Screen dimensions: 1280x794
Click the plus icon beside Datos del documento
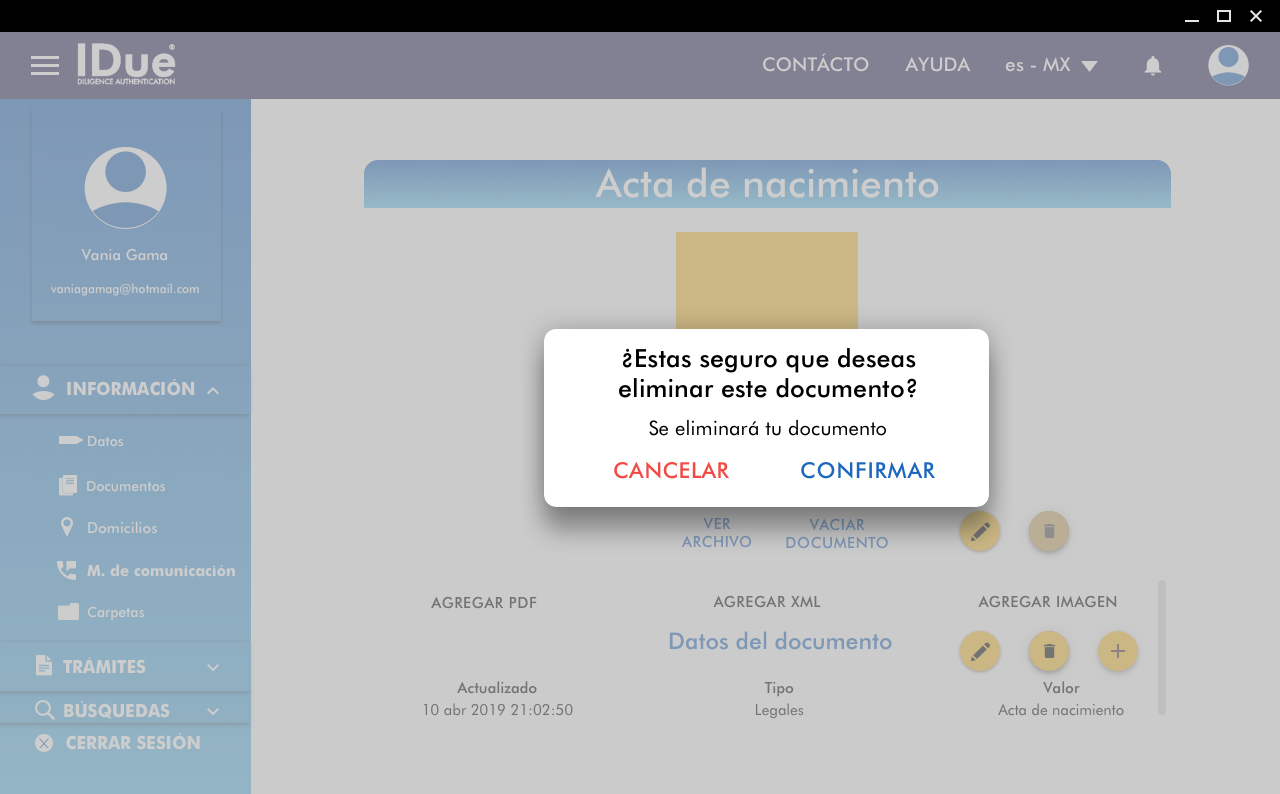pyautogui.click(x=1118, y=651)
